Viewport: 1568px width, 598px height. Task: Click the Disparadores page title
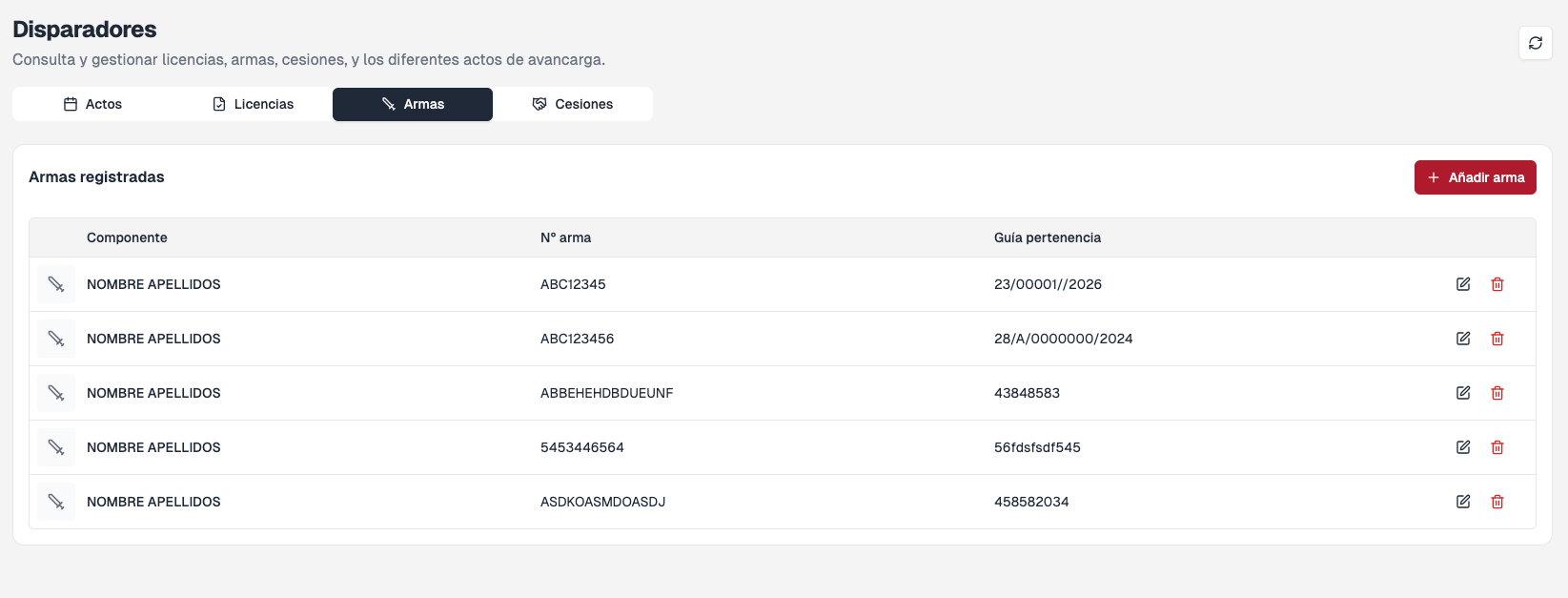(x=85, y=30)
